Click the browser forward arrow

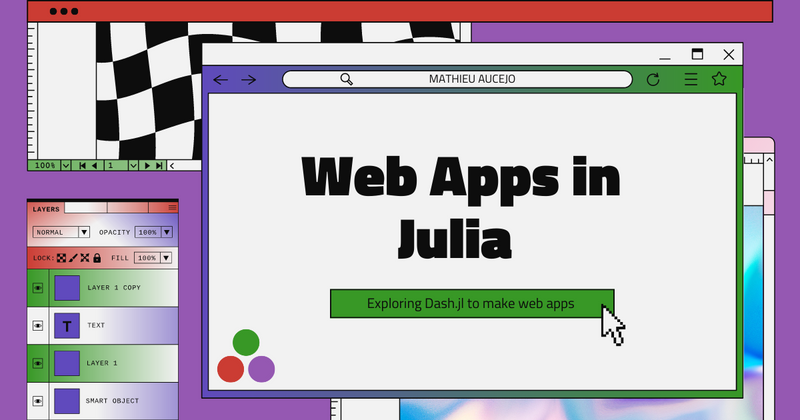click(x=249, y=79)
